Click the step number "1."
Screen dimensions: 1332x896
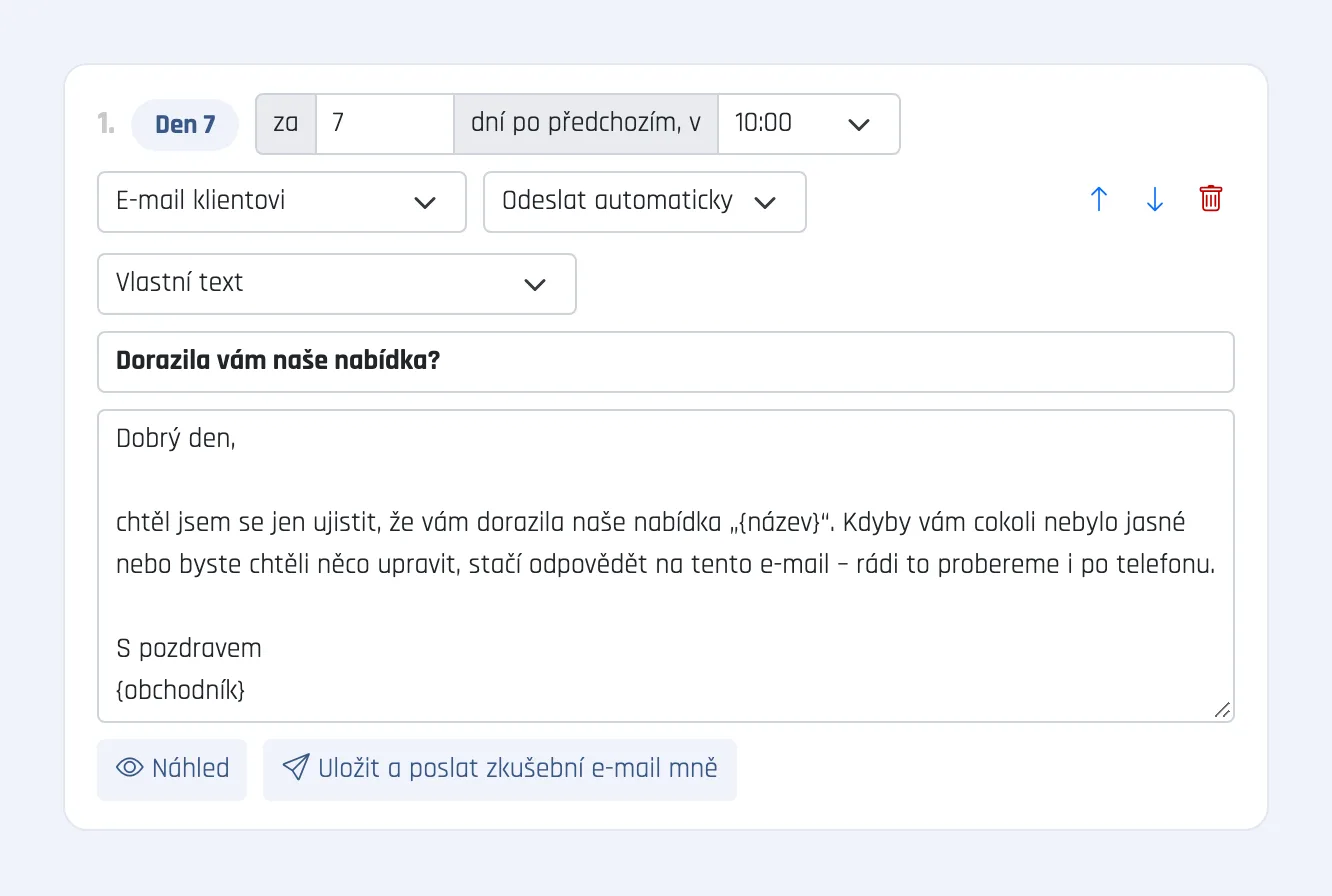tap(106, 124)
